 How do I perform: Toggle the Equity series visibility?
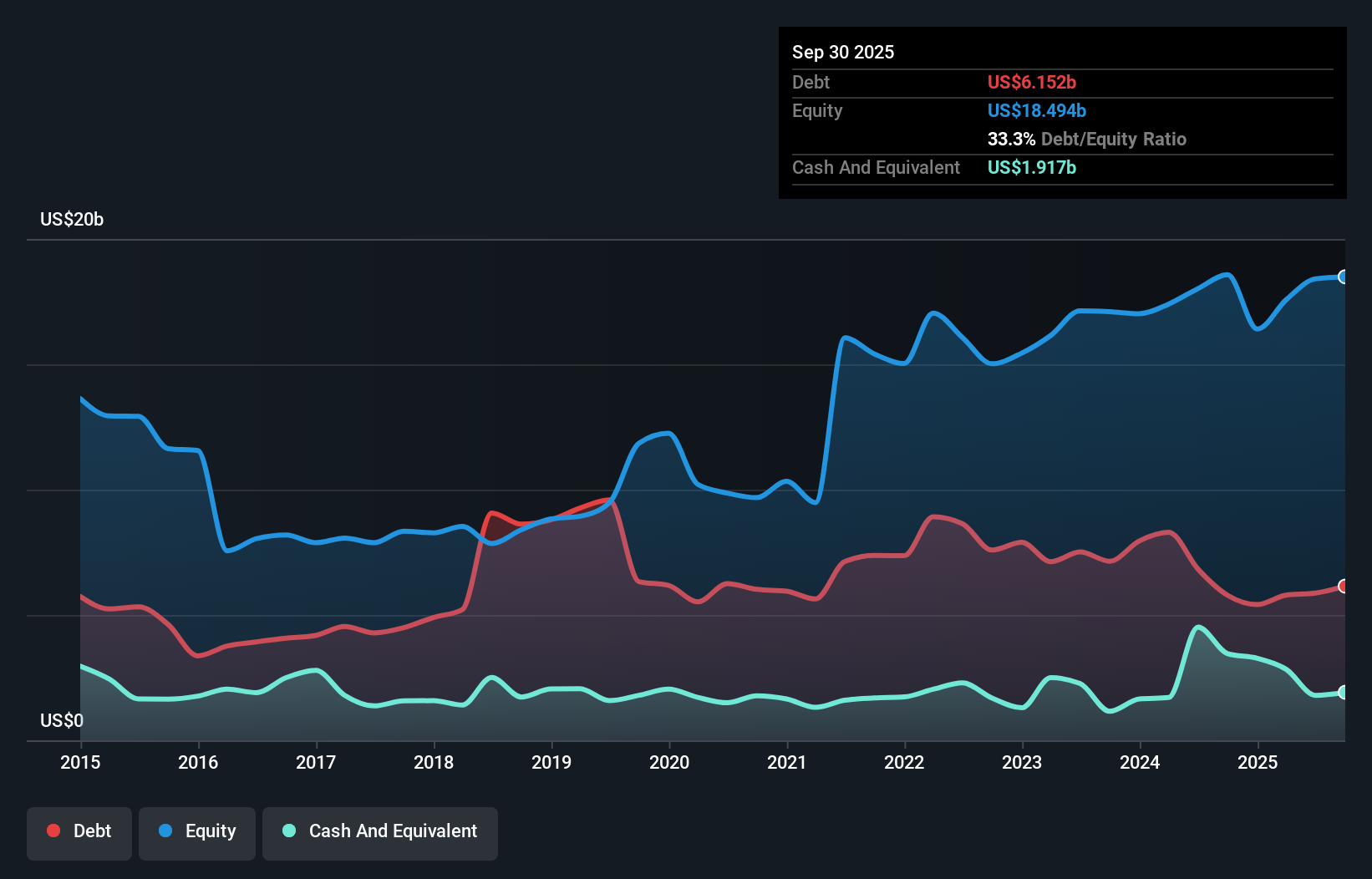pyautogui.click(x=196, y=831)
